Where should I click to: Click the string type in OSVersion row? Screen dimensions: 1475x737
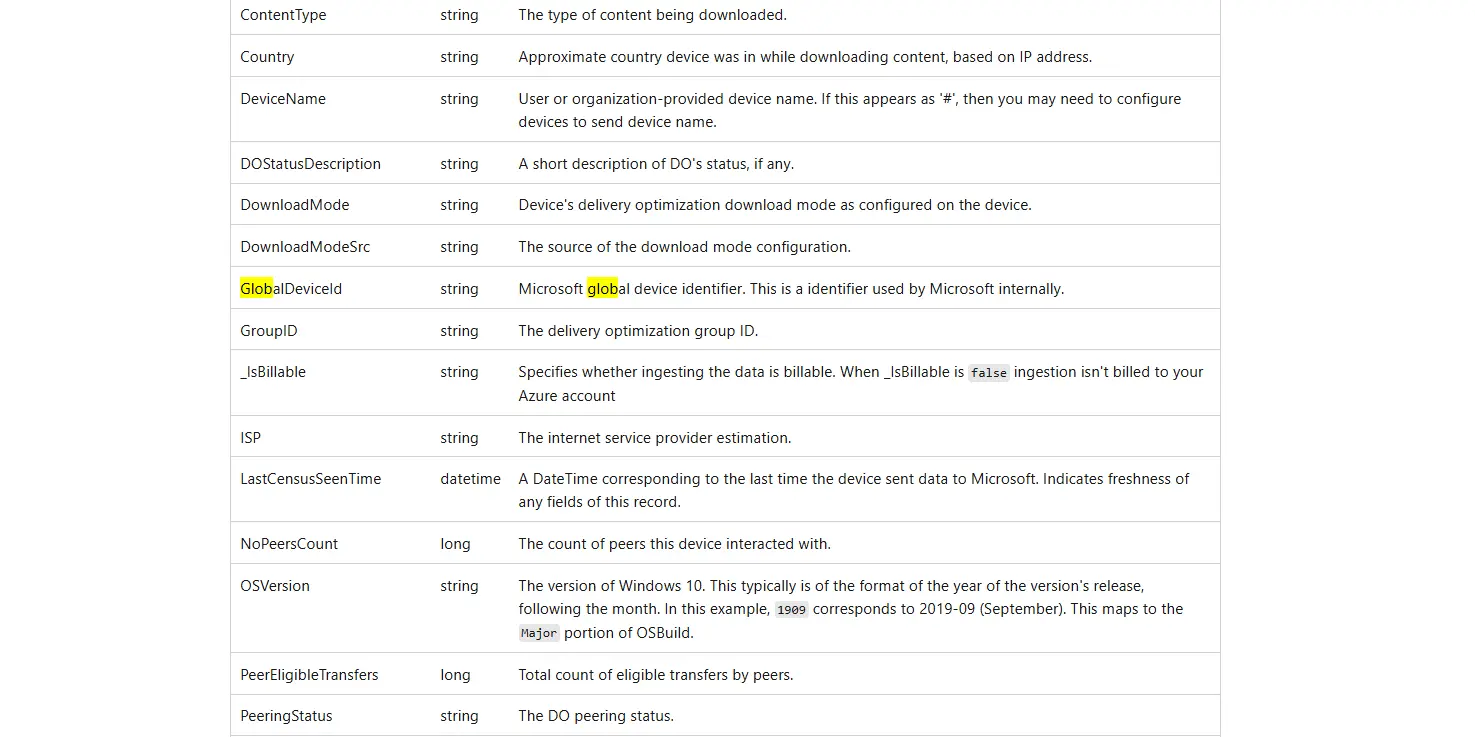point(459,586)
